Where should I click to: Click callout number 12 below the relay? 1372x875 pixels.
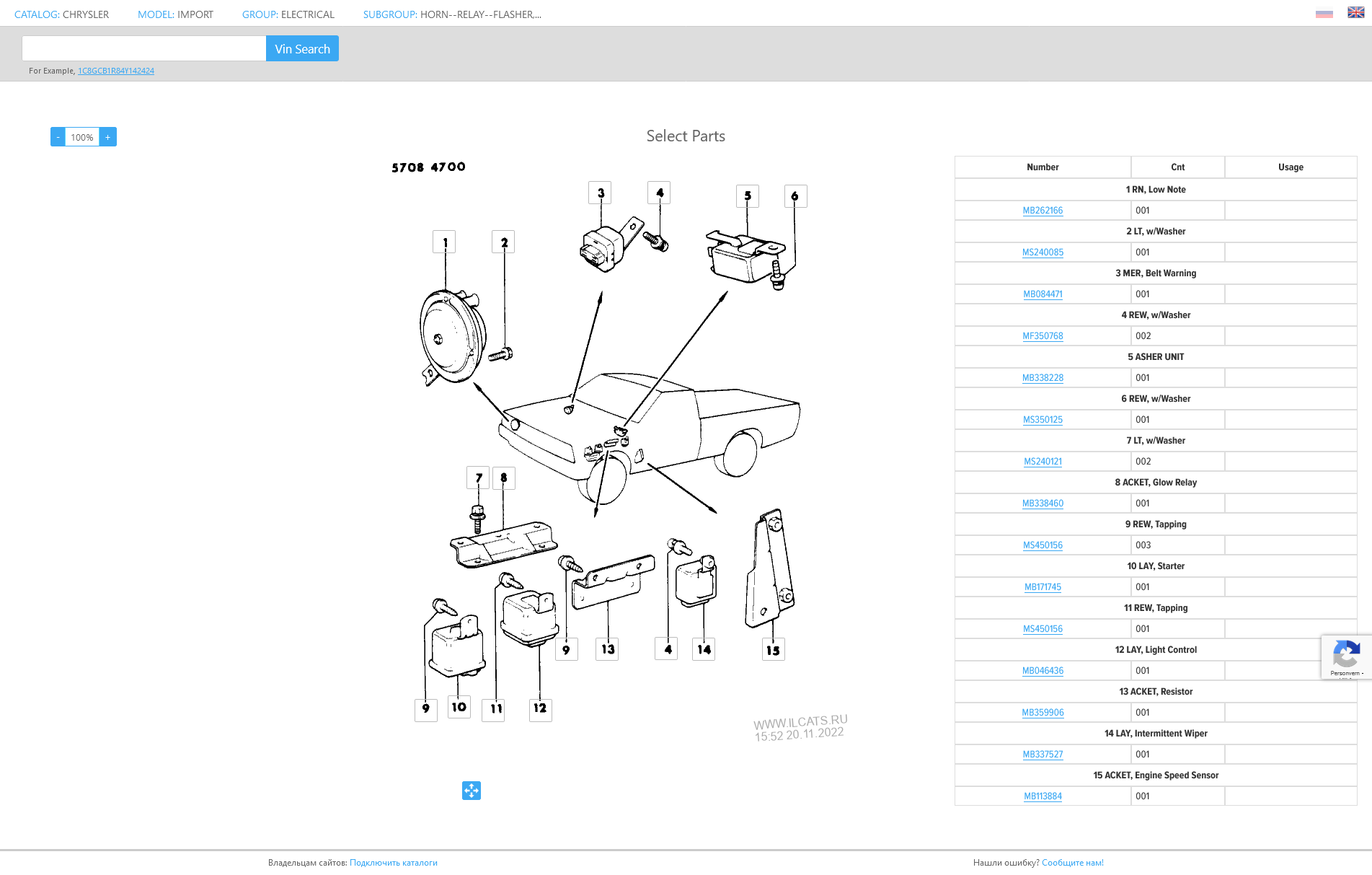[x=540, y=708]
